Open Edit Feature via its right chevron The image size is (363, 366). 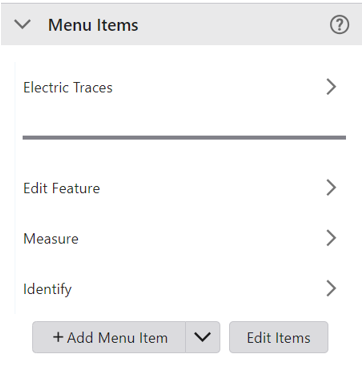(331, 188)
